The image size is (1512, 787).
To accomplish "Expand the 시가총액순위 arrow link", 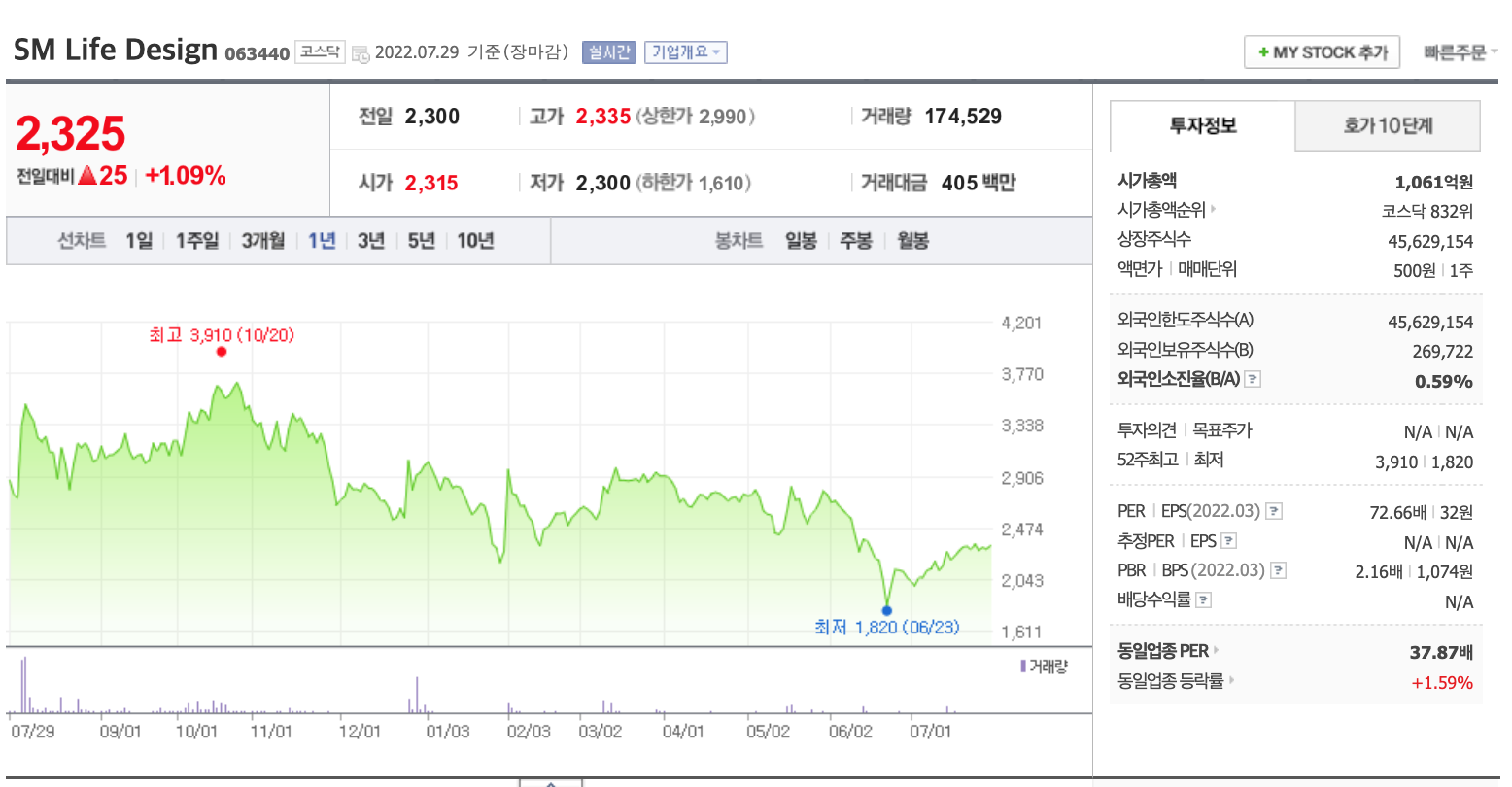I will click(x=1214, y=209).
